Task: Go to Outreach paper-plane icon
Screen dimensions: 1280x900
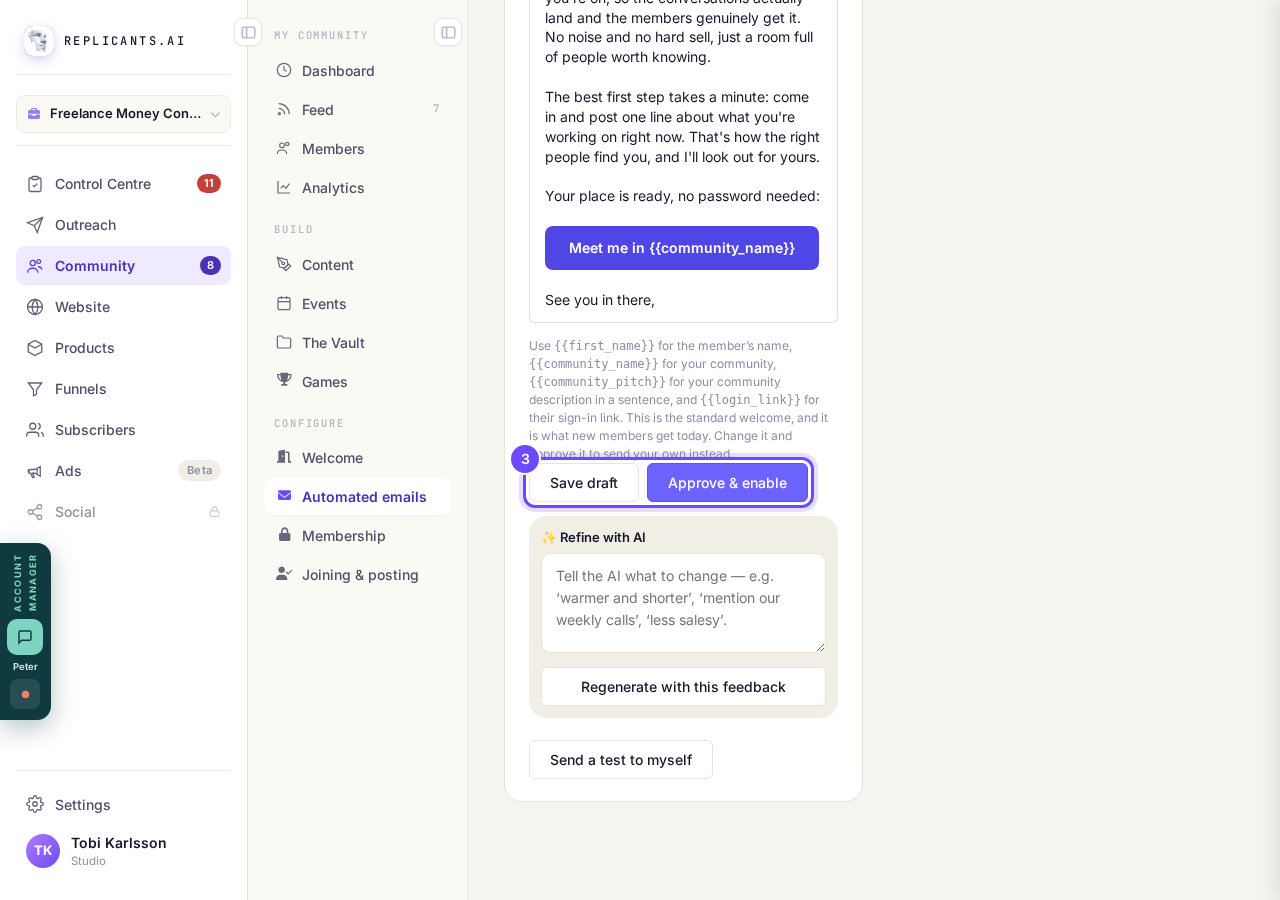Action: [x=35, y=225]
